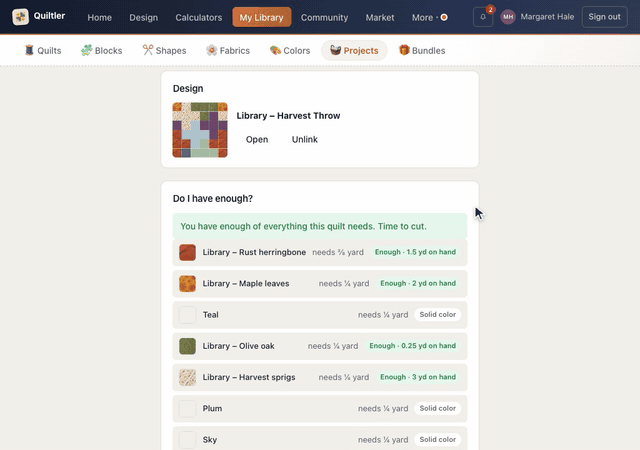Open the Market page

380,17
